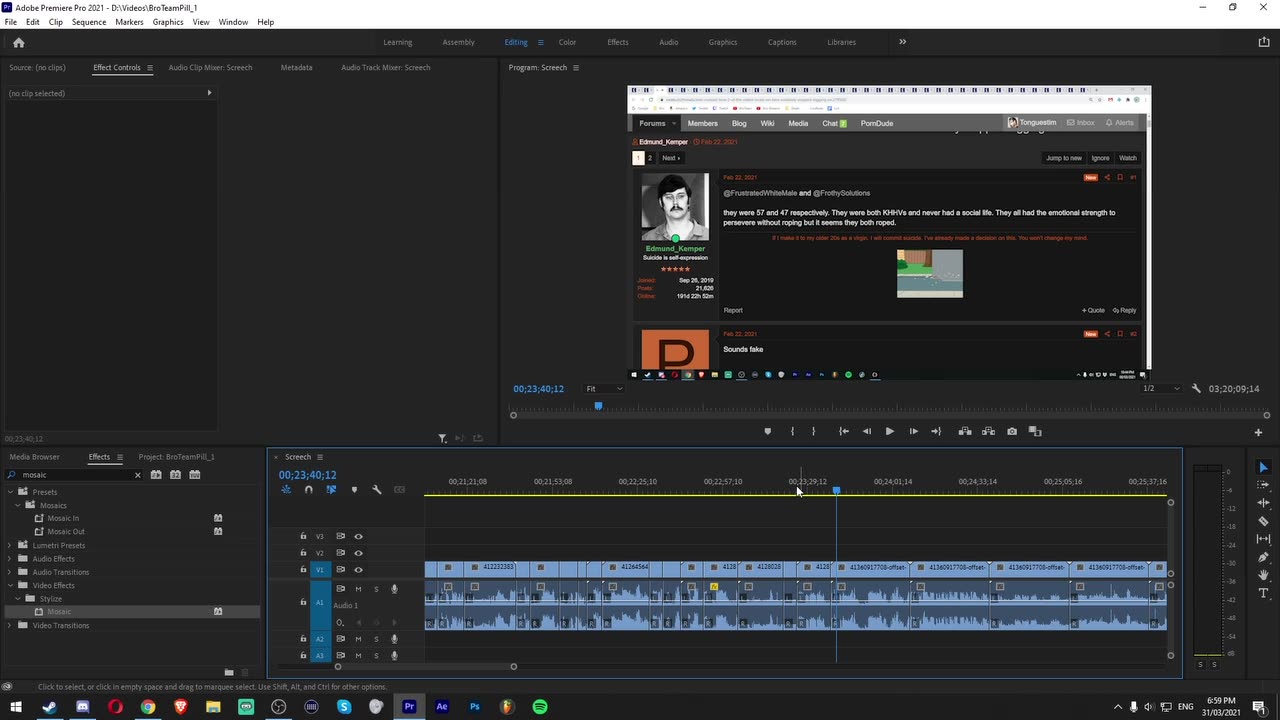This screenshot has width=1280, height=720.
Task: Open playback resolution 1/2 dropdown
Action: click(1161, 388)
